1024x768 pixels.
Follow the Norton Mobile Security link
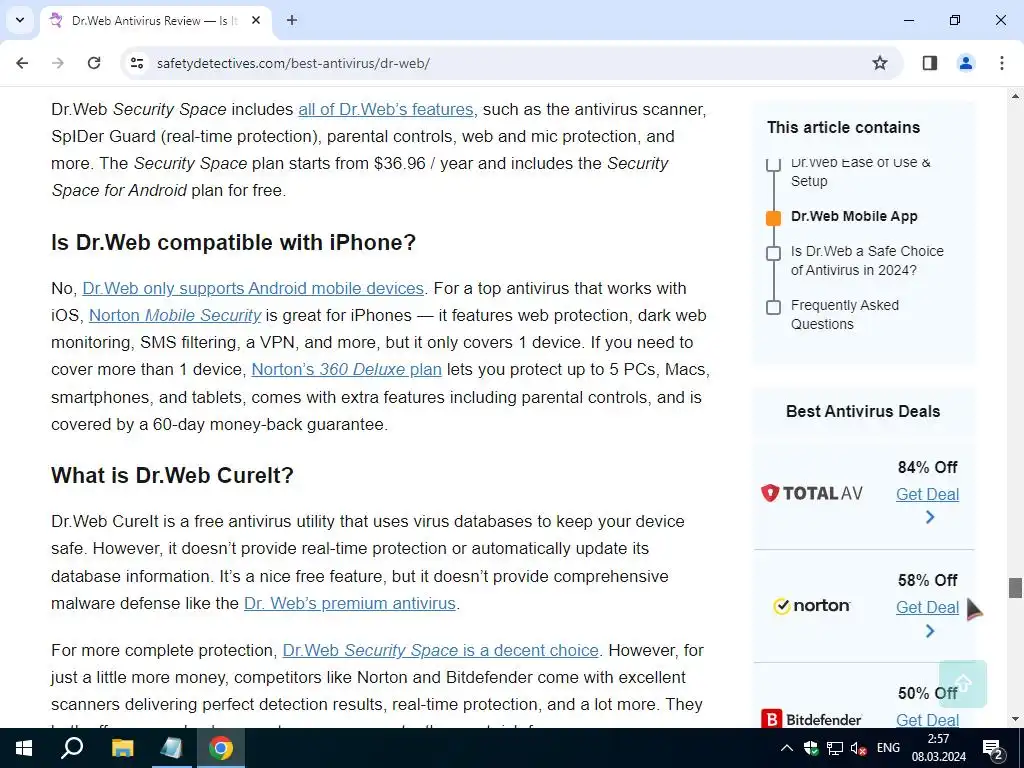coord(175,315)
